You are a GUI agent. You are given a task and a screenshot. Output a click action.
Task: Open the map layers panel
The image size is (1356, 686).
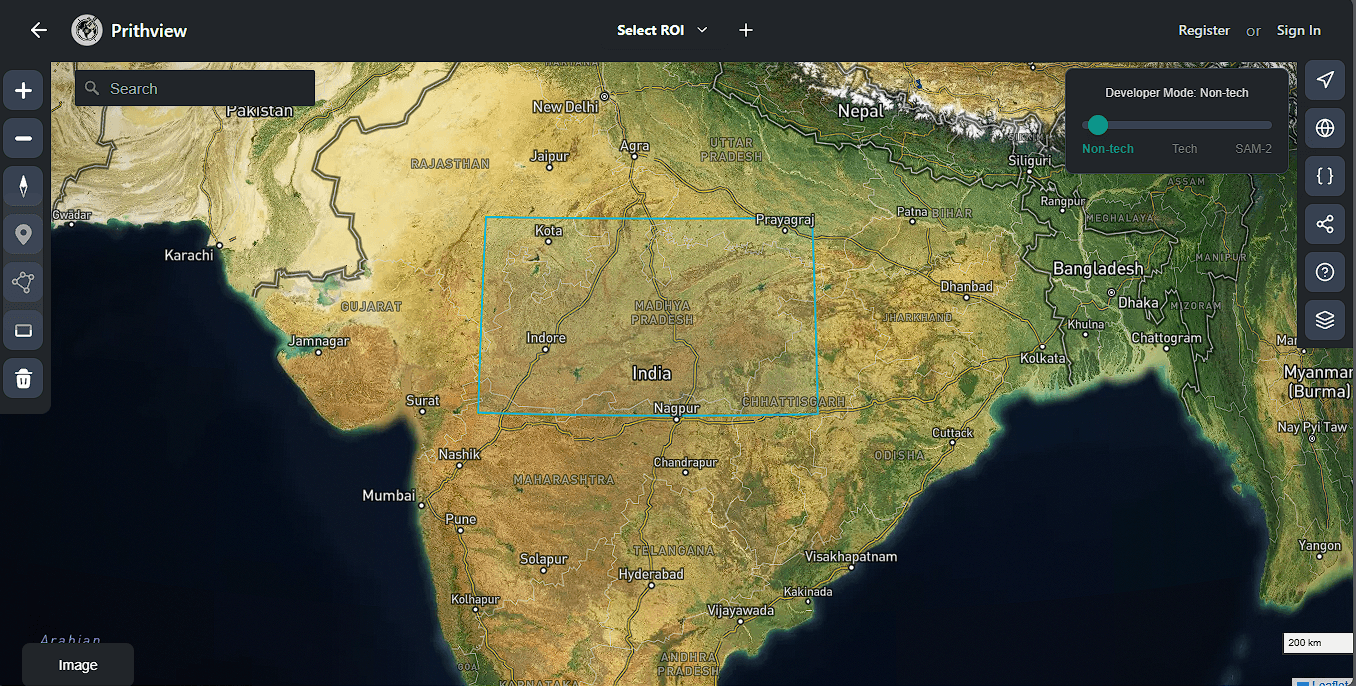[1325, 320]
